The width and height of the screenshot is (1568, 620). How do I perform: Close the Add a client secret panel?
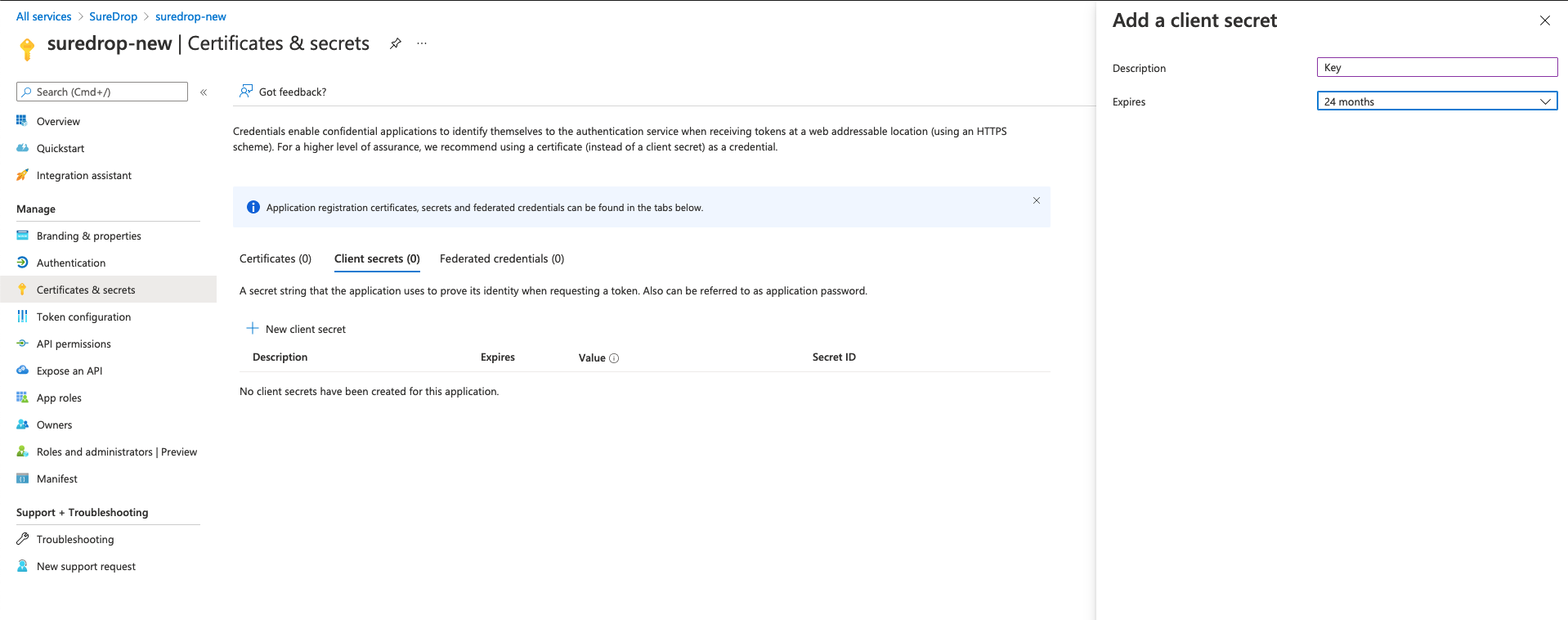(x=1544, y=20)
